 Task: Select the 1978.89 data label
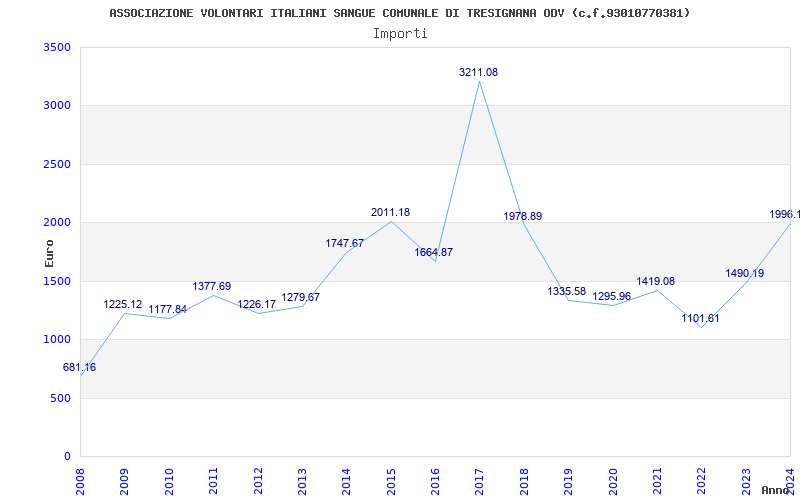(522, 216)
